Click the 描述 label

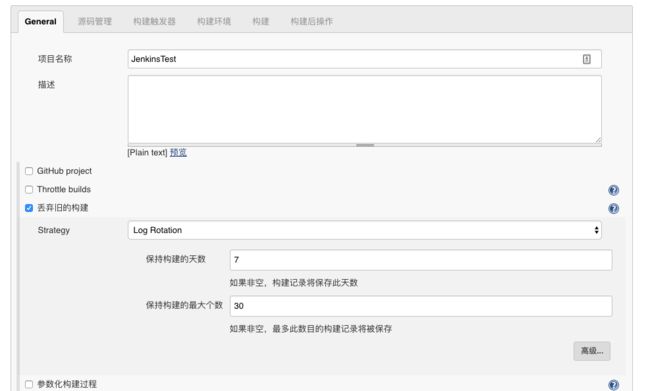(46, 85)
